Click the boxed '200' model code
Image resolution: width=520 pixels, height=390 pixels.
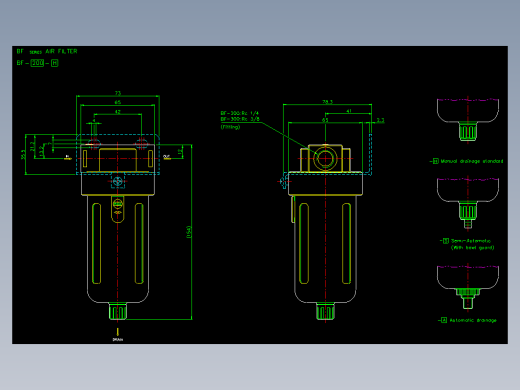(37, 63)
